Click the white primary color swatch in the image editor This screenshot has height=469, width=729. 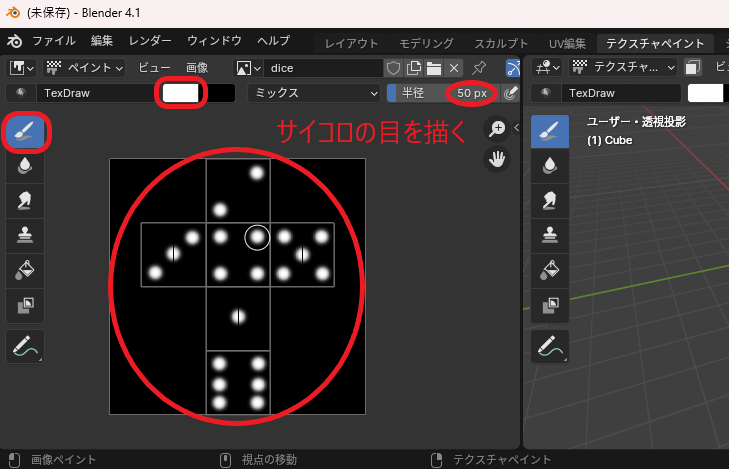click(x=180, y=93)
